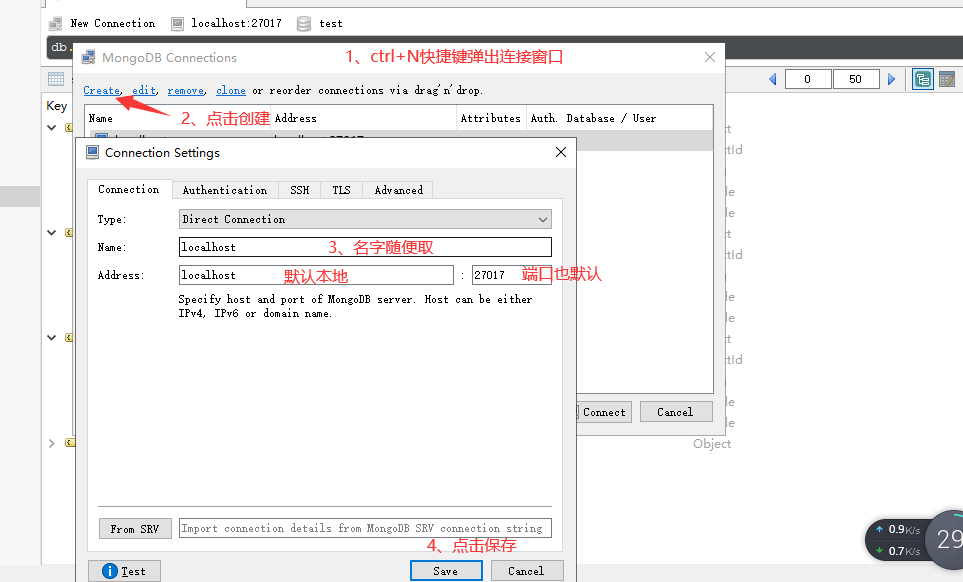Viewport: 963px width, 582px height.
Task: Collapse the second document tree row
Action: coord(52,233)
